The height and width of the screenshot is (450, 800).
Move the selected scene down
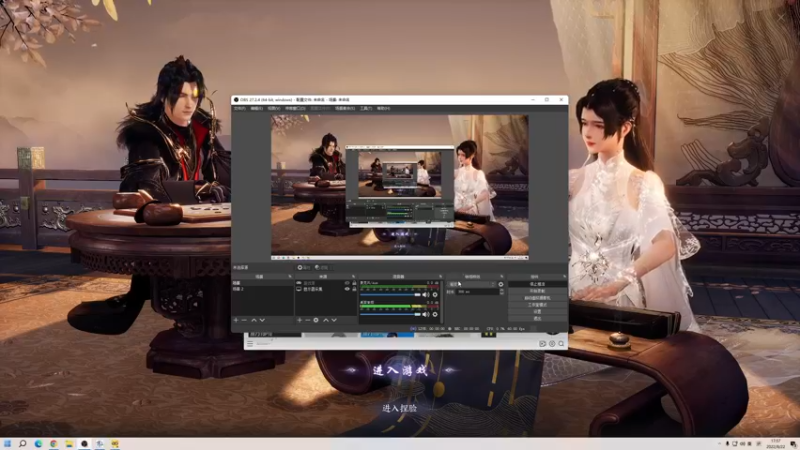click(262, 320)
